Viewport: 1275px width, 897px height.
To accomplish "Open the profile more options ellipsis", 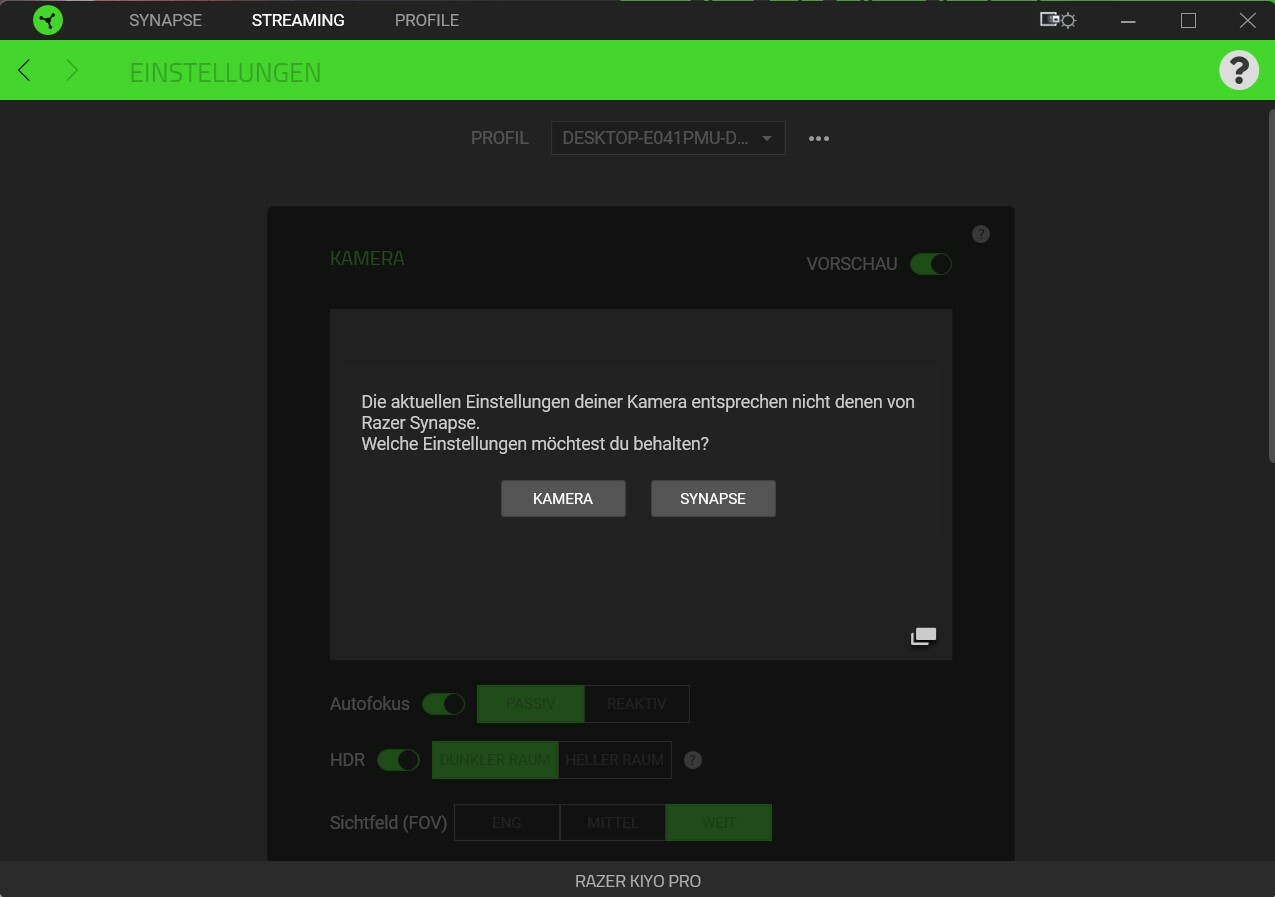I will [x=819, y=138].
